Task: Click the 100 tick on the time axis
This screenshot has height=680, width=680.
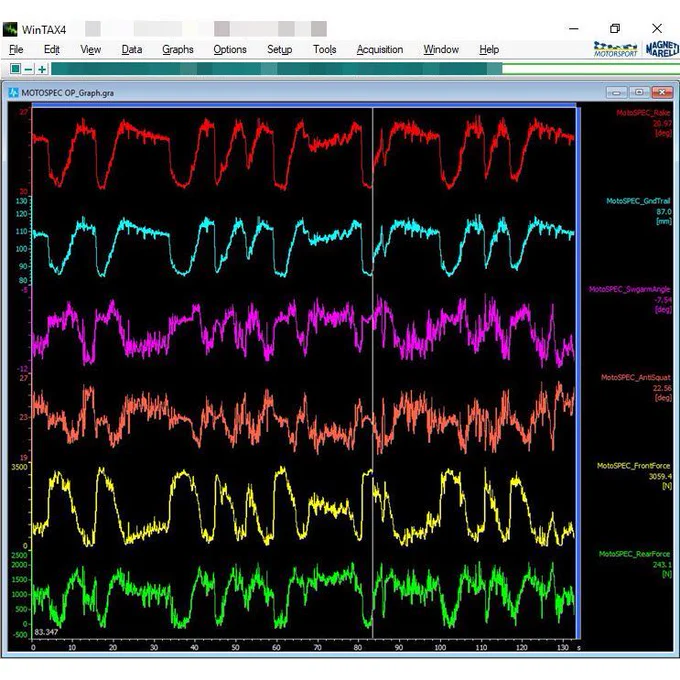Action: [x=440, y=647]
